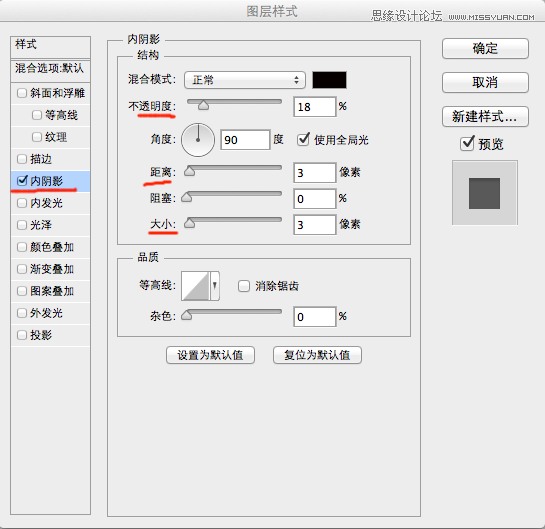Click the 杂色 slider handle
Image resolution: width=545 pixels, height=529 pixels.
pos(187,315)
